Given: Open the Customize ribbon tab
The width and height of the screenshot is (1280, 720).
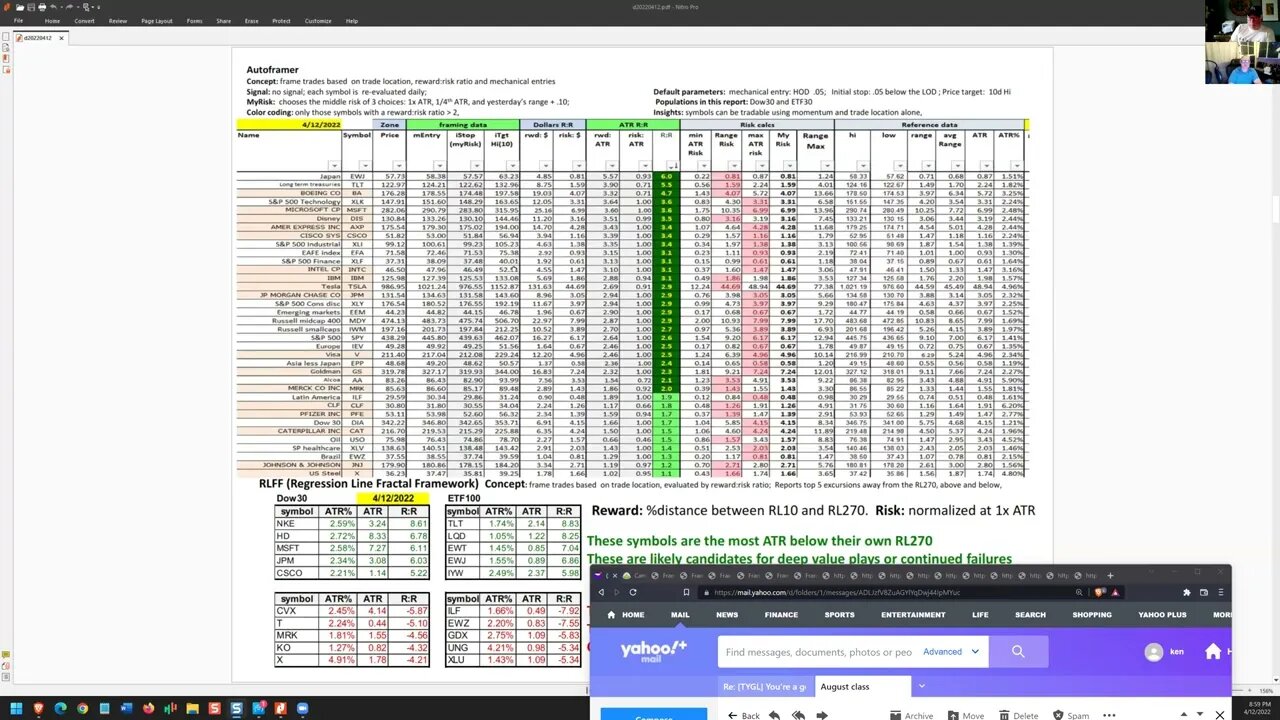Looking at the screenshot, I should point(318,21).
